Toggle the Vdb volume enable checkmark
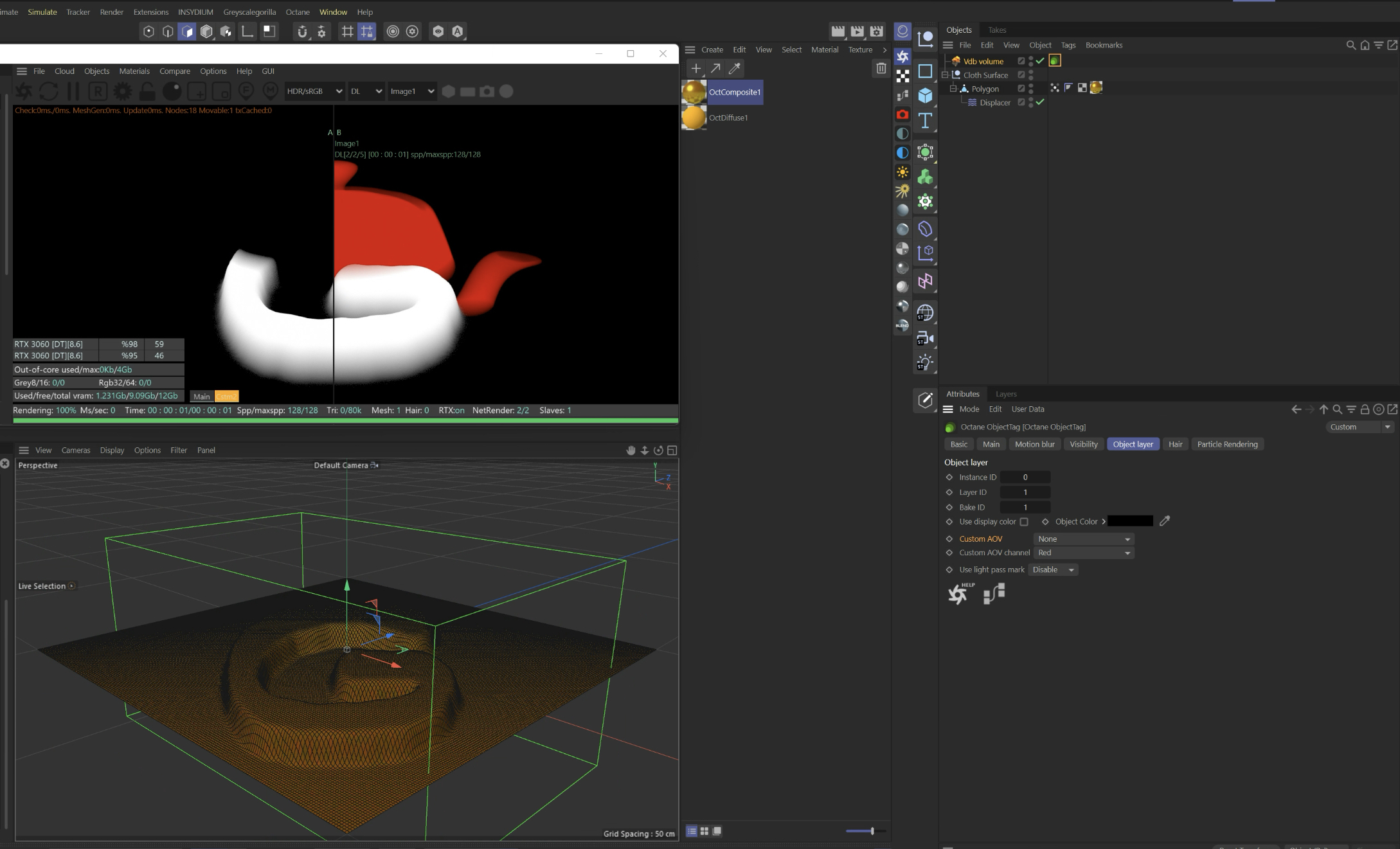Viewport: 1400px width, 849px height. [x=1040, y=61]
